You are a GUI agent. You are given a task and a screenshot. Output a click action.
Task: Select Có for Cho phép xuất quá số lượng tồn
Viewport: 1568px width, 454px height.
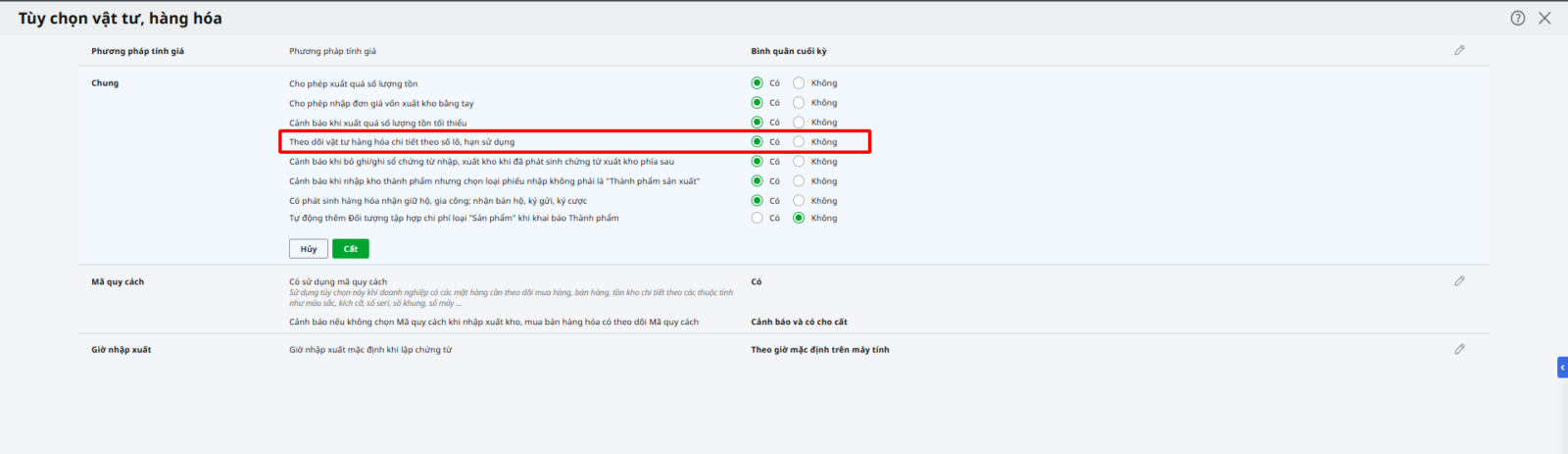[757, 83]
